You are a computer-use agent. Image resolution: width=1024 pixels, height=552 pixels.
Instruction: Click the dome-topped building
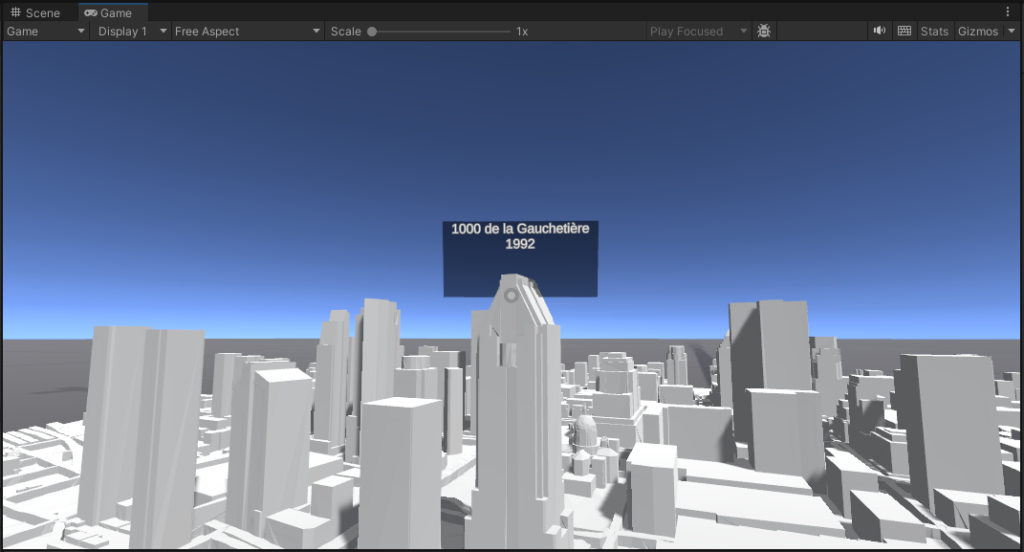click(585, 433)
